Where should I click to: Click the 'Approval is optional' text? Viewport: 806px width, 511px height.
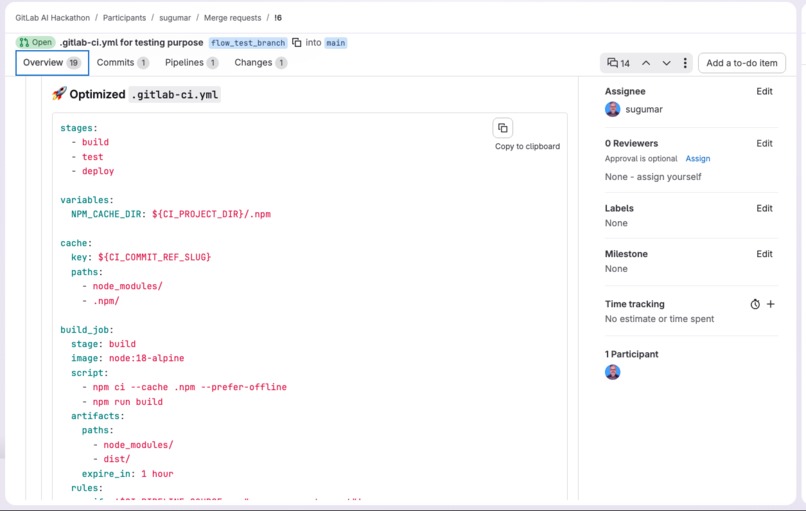pyautogui.click(x=640, y=159)
